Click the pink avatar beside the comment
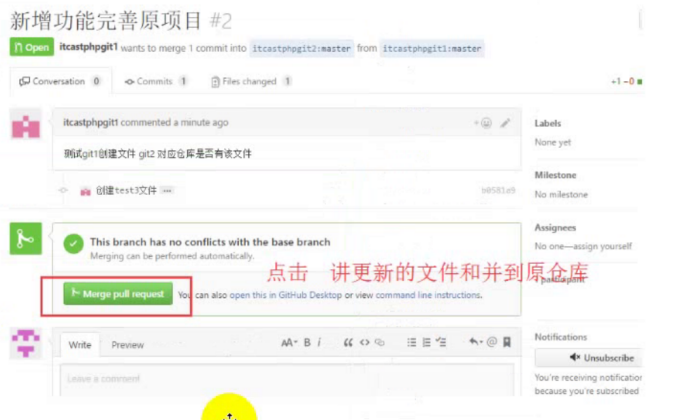The height and width of the screenshot is (420, 692). (26, 125)
